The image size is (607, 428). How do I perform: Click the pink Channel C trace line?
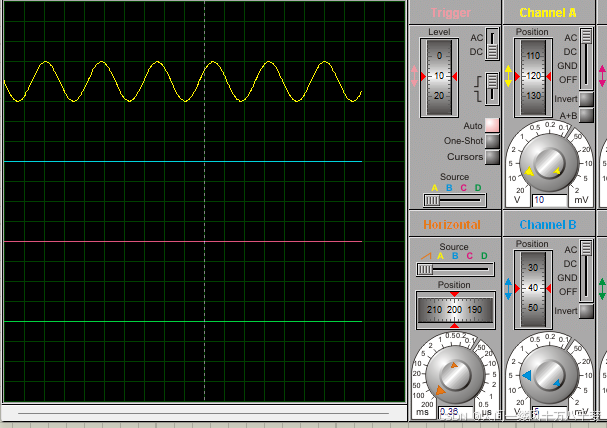point(183,241)
